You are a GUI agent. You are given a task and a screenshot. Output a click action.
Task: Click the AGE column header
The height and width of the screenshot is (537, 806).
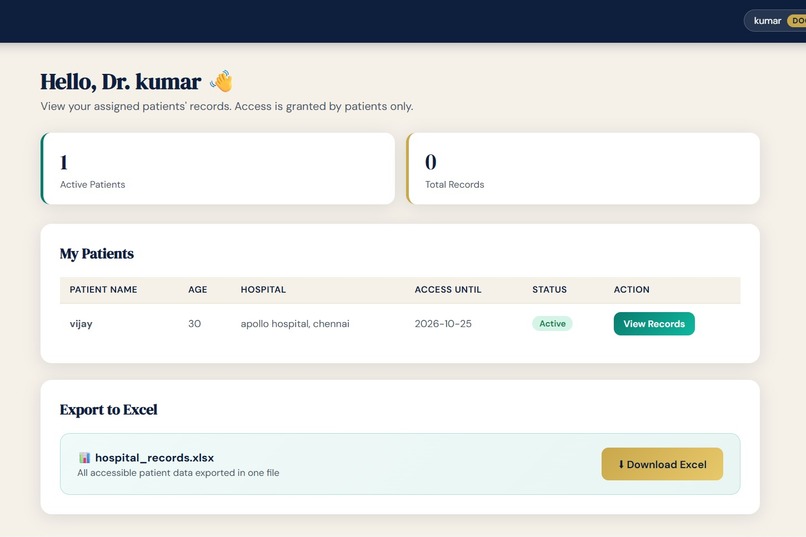click(x=197, y=289)
